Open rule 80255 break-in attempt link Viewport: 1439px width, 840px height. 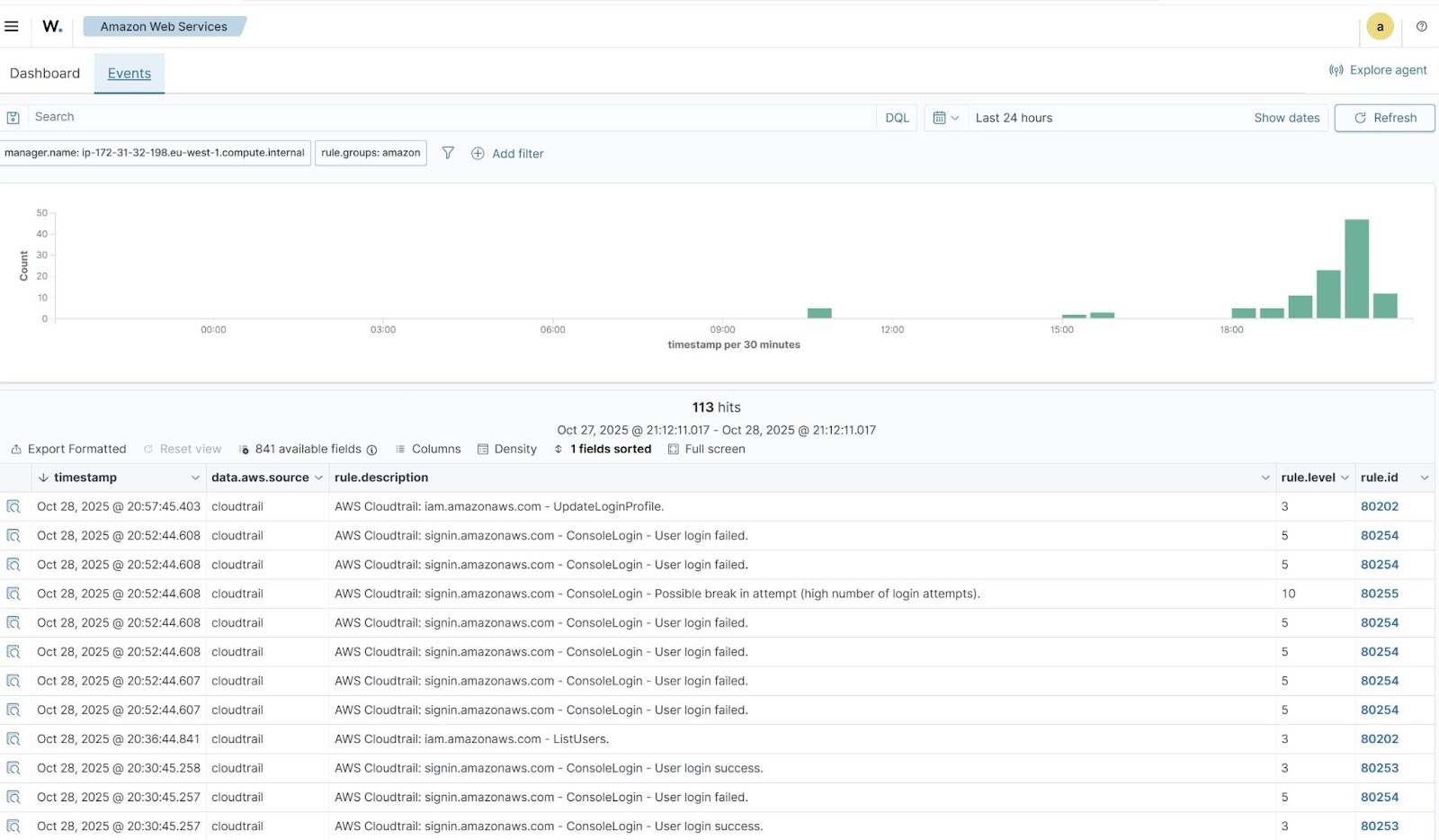point(1380,594)
